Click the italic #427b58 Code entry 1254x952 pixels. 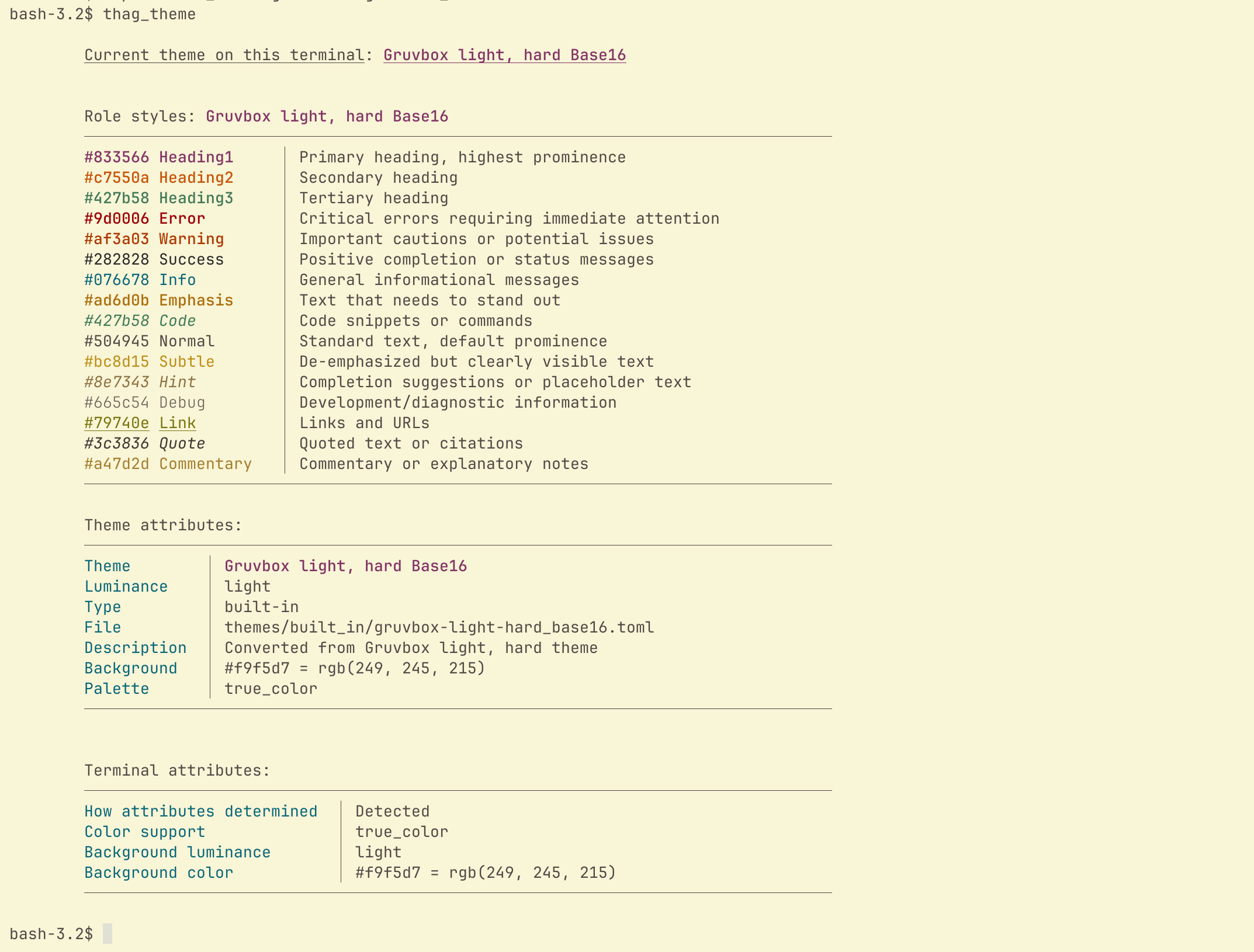(140, 321)
